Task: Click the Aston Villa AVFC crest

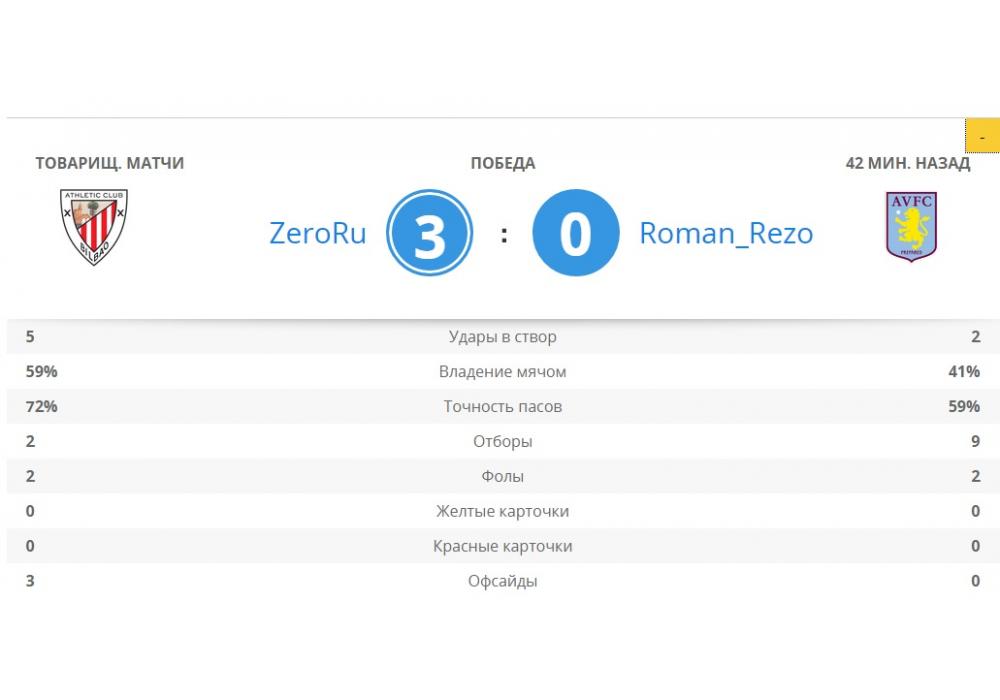Action: [x=911, y=227]
